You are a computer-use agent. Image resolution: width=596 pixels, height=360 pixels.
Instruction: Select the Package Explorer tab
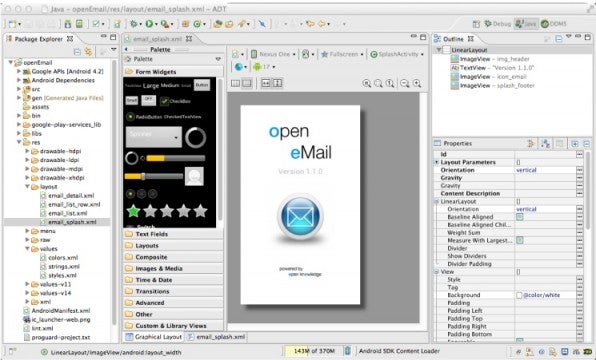[x=39, y=39]
